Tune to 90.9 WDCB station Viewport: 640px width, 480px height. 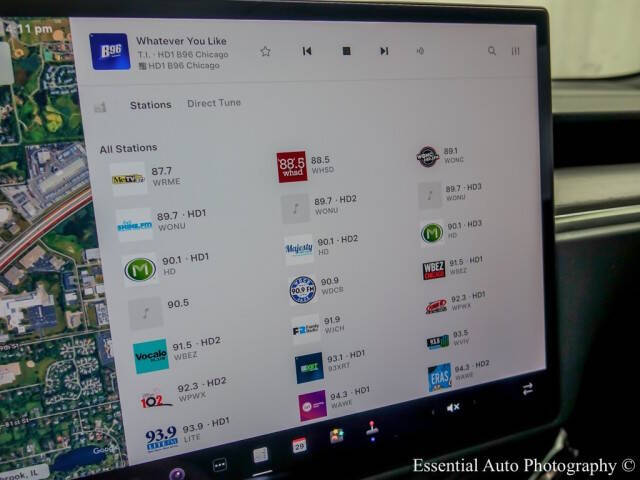316,289
